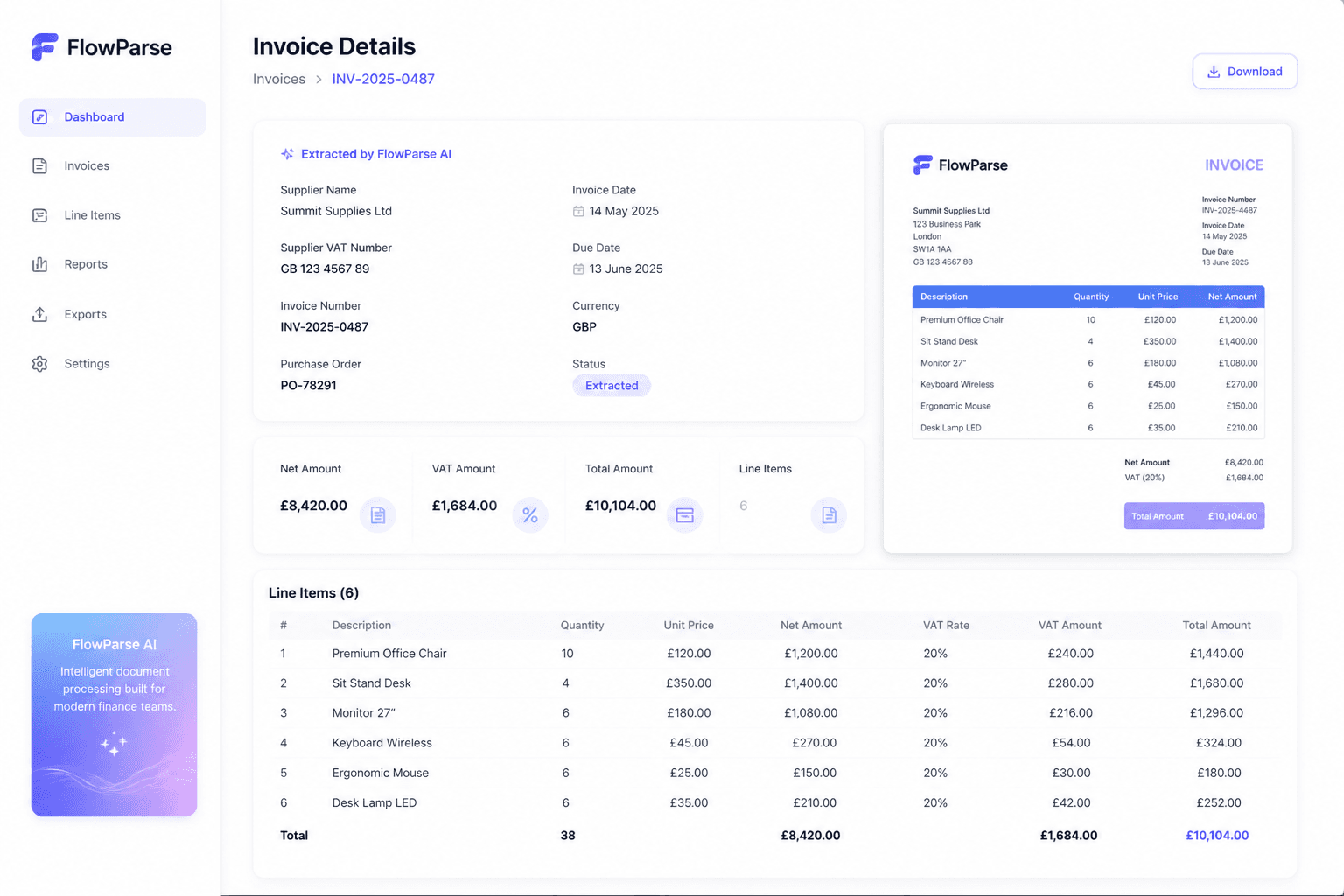
Task: Click the download arrow icon in Download button
Action: 1214,72
